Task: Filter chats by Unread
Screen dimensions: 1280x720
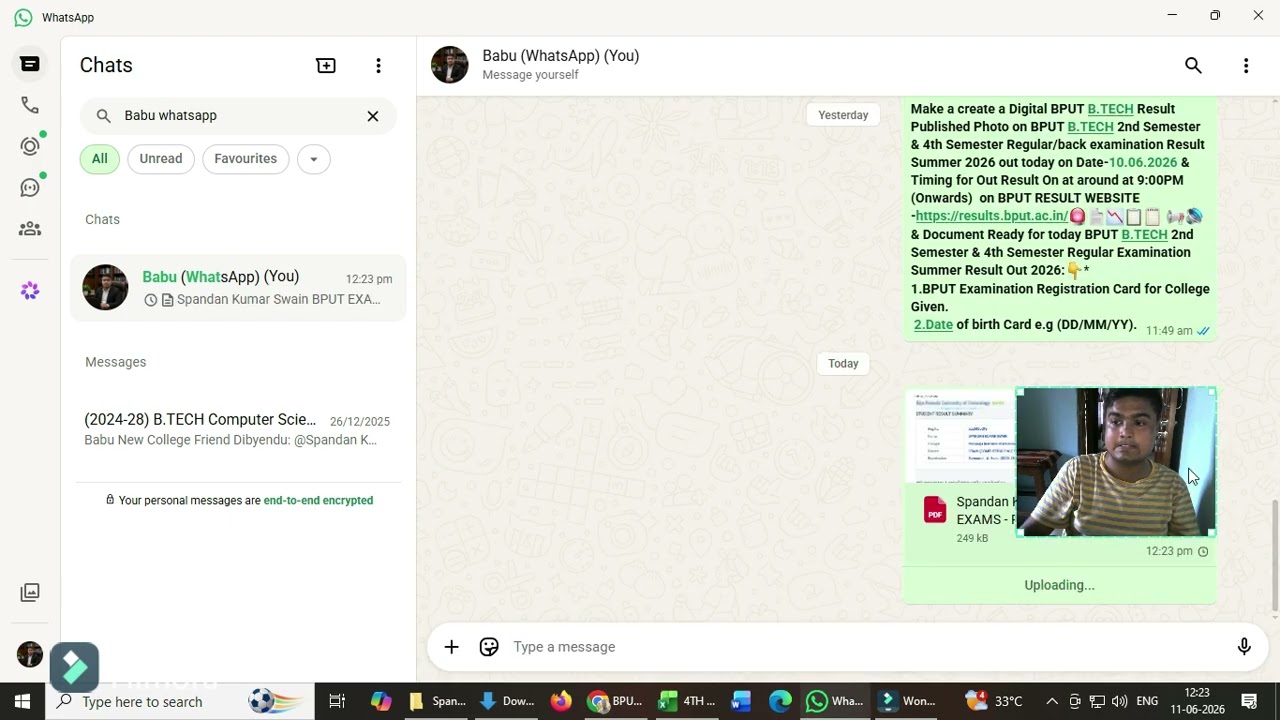Action: tap(161, 159)
